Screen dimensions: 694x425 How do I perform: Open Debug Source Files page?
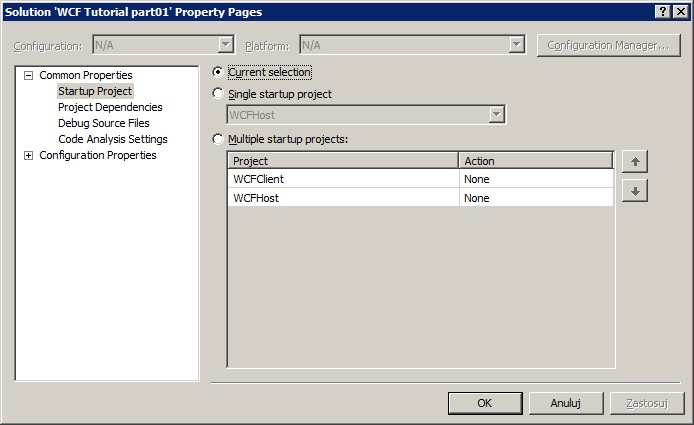tap(104, 123)
